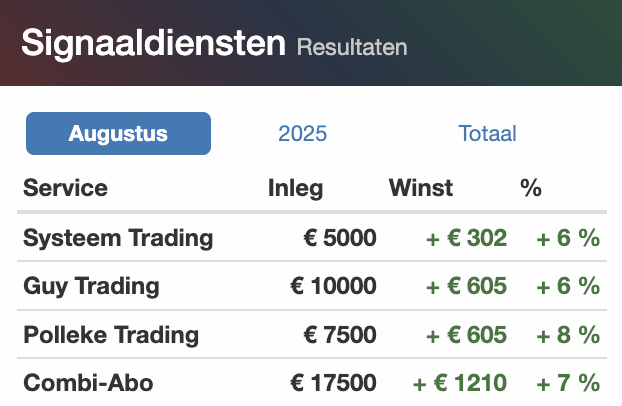Open the Totaal tab
Screen dimensions: 622x406
488,133
